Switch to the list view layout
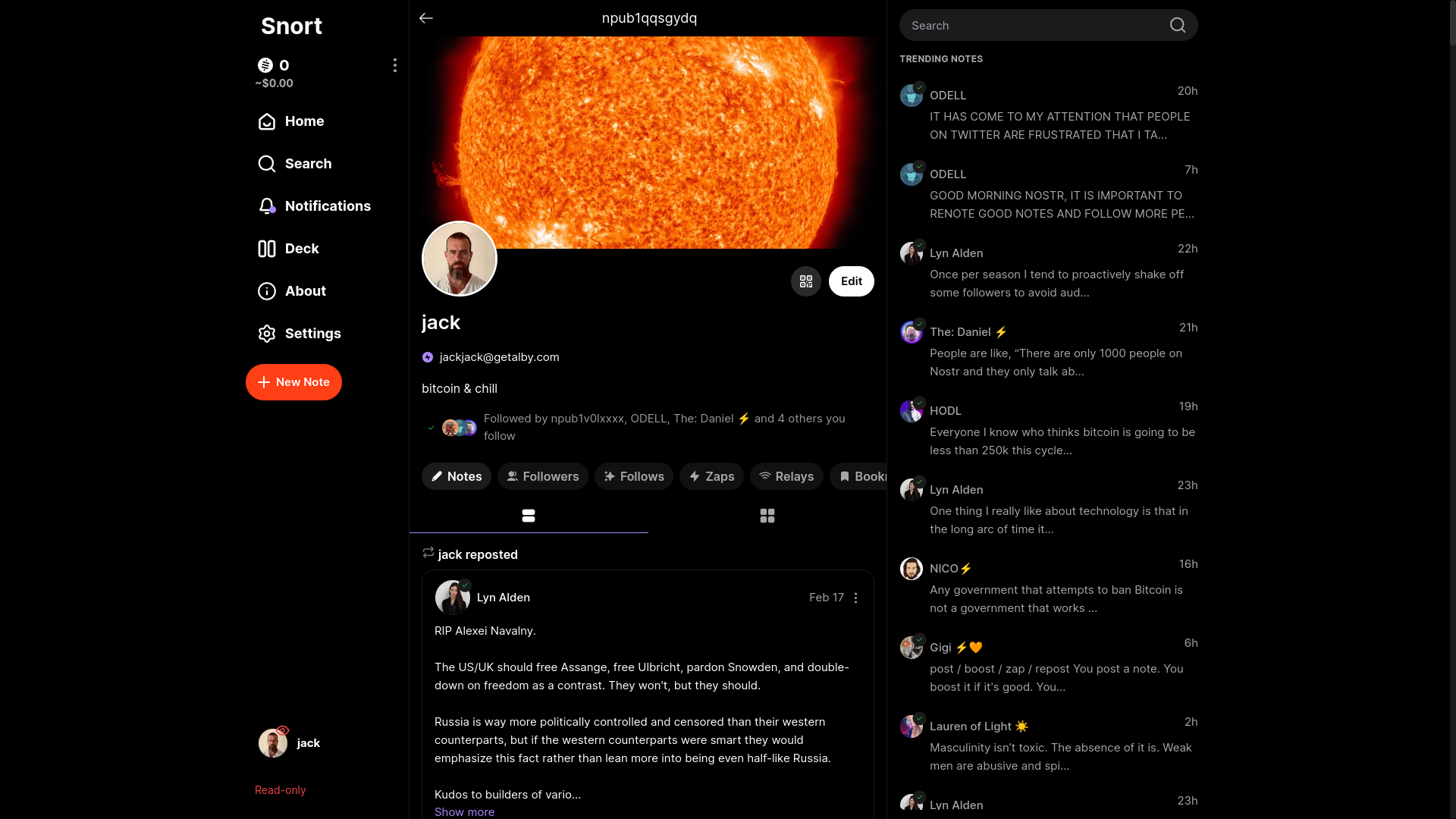Viewport: 1456px width, 819px height. (529, 516)
